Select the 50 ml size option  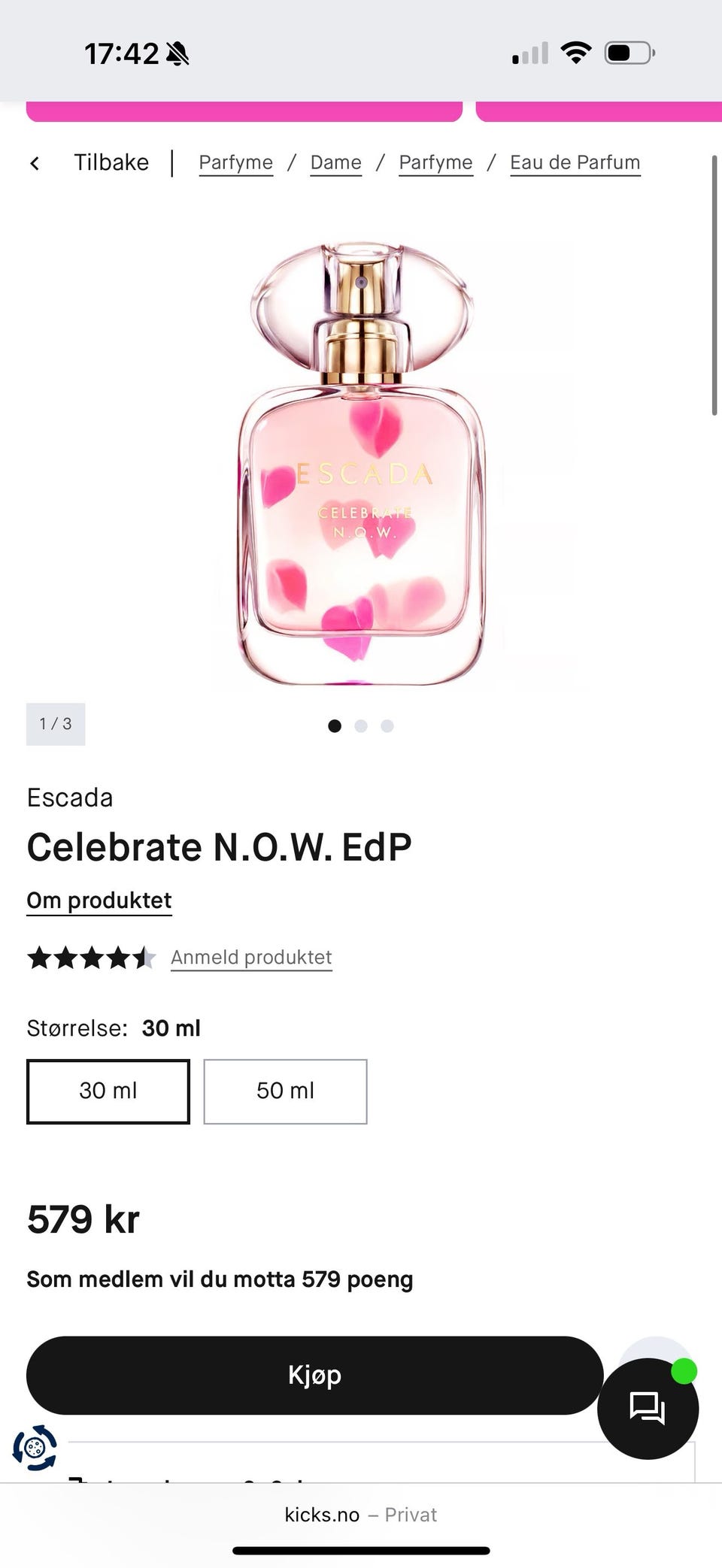click(285, 1091)
